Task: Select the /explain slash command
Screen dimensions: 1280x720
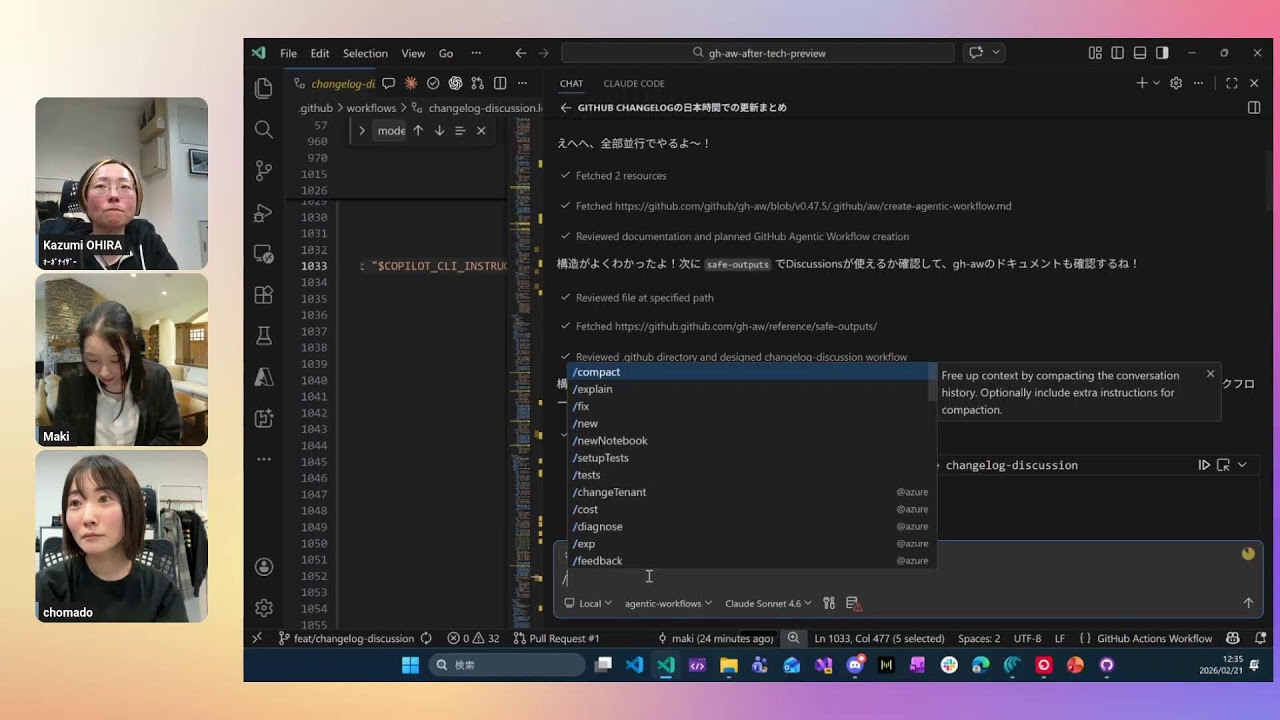Action: (751, 389)
